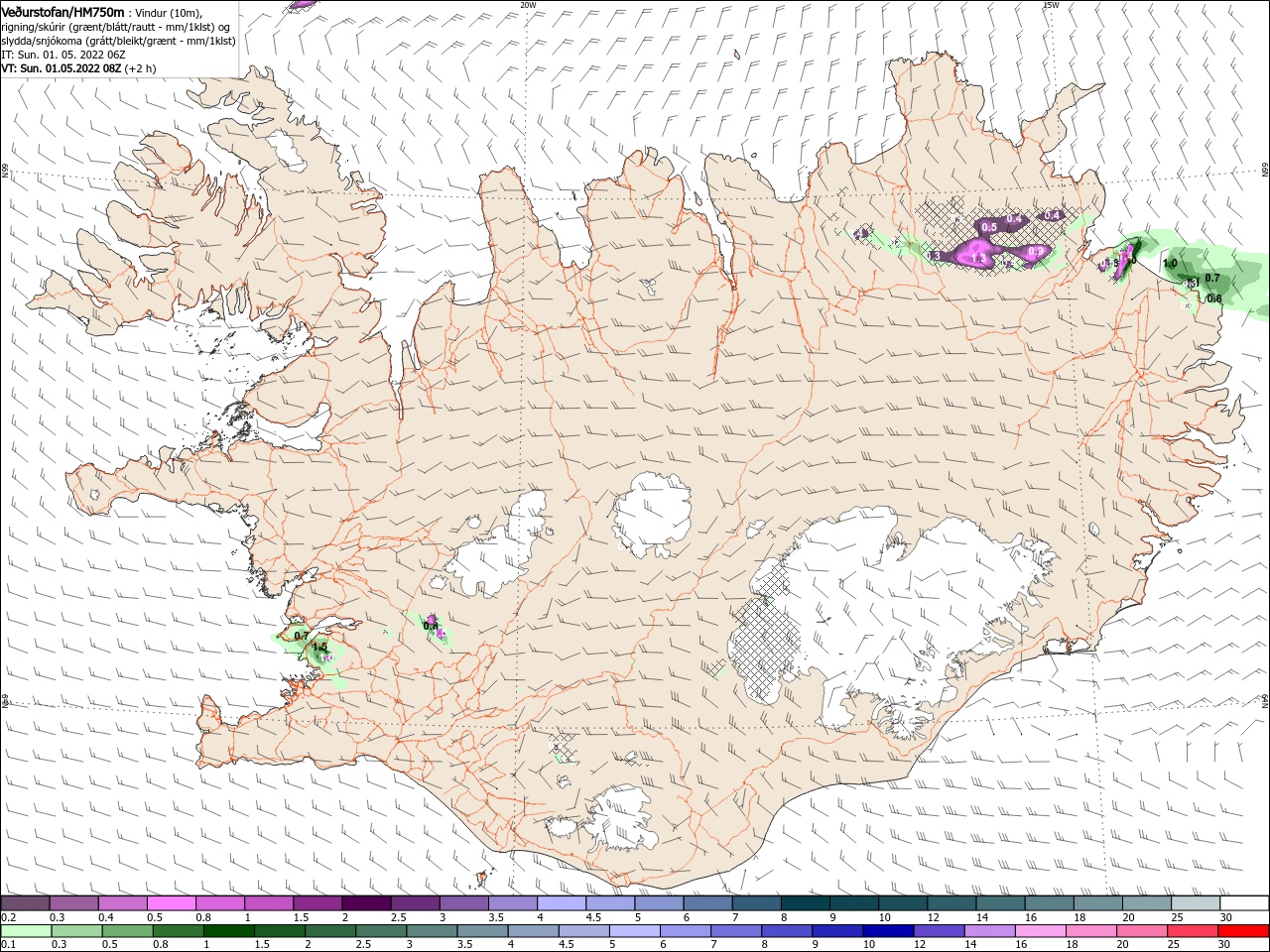Pick lower legend swatch above label 9
1270x952 pixels.
click(x=838, y=931)
